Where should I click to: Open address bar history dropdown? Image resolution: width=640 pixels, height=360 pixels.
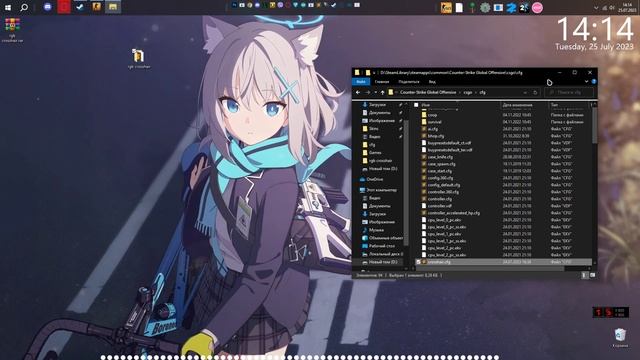pos(525,93)
